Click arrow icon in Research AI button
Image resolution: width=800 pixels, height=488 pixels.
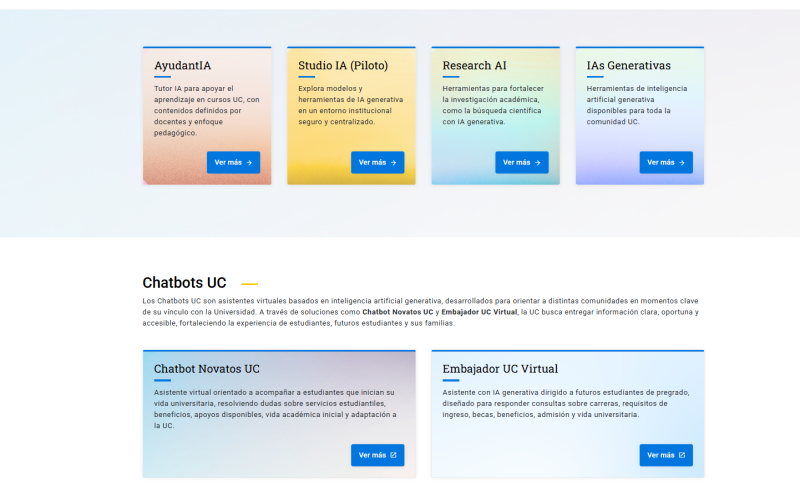pyautogui.click(x=538, y=163)
